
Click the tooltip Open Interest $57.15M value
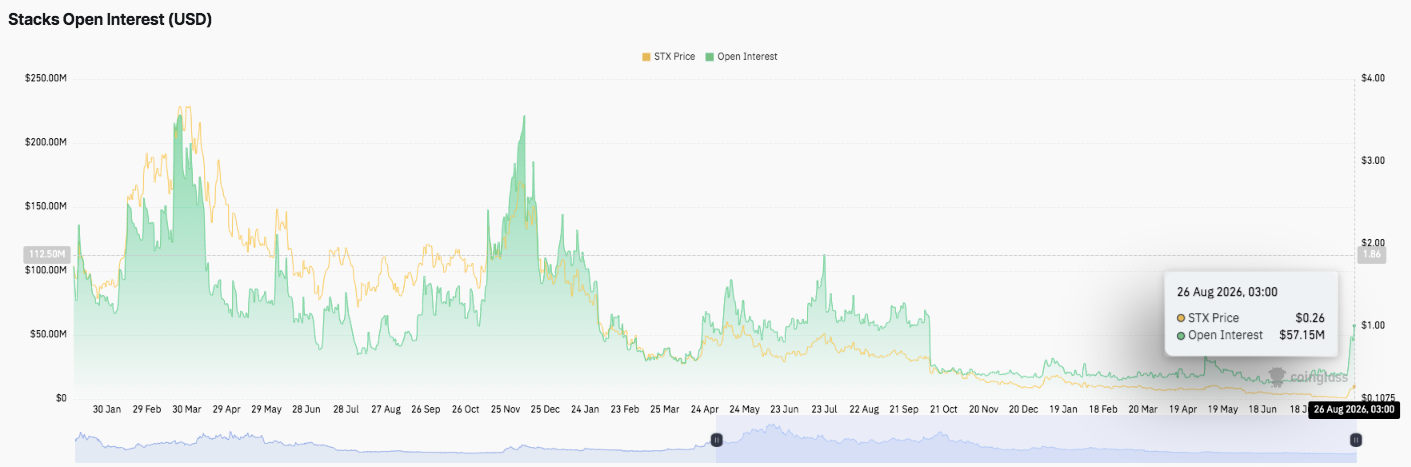[x=1301, y=335]
